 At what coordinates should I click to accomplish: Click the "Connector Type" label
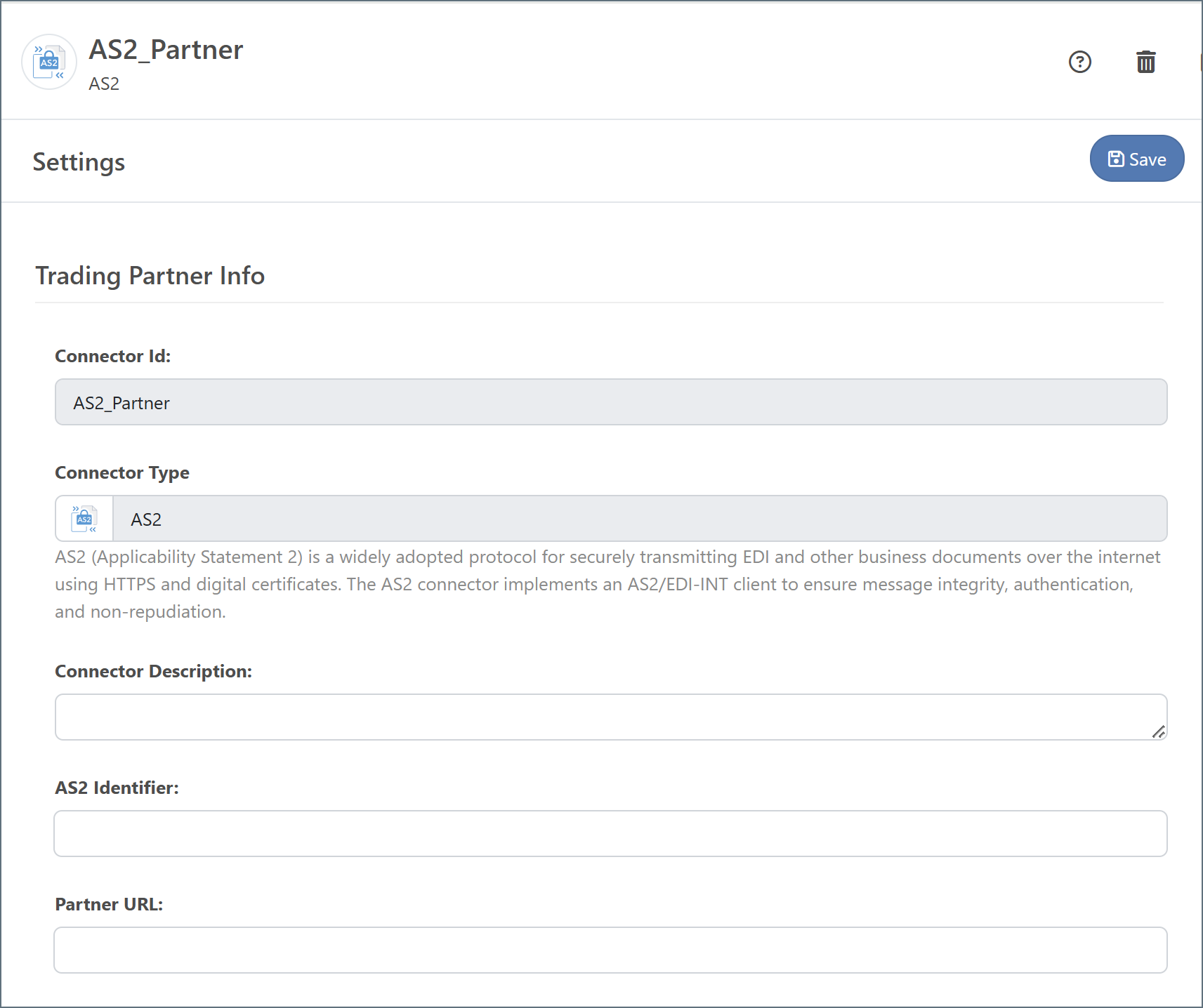122,473
